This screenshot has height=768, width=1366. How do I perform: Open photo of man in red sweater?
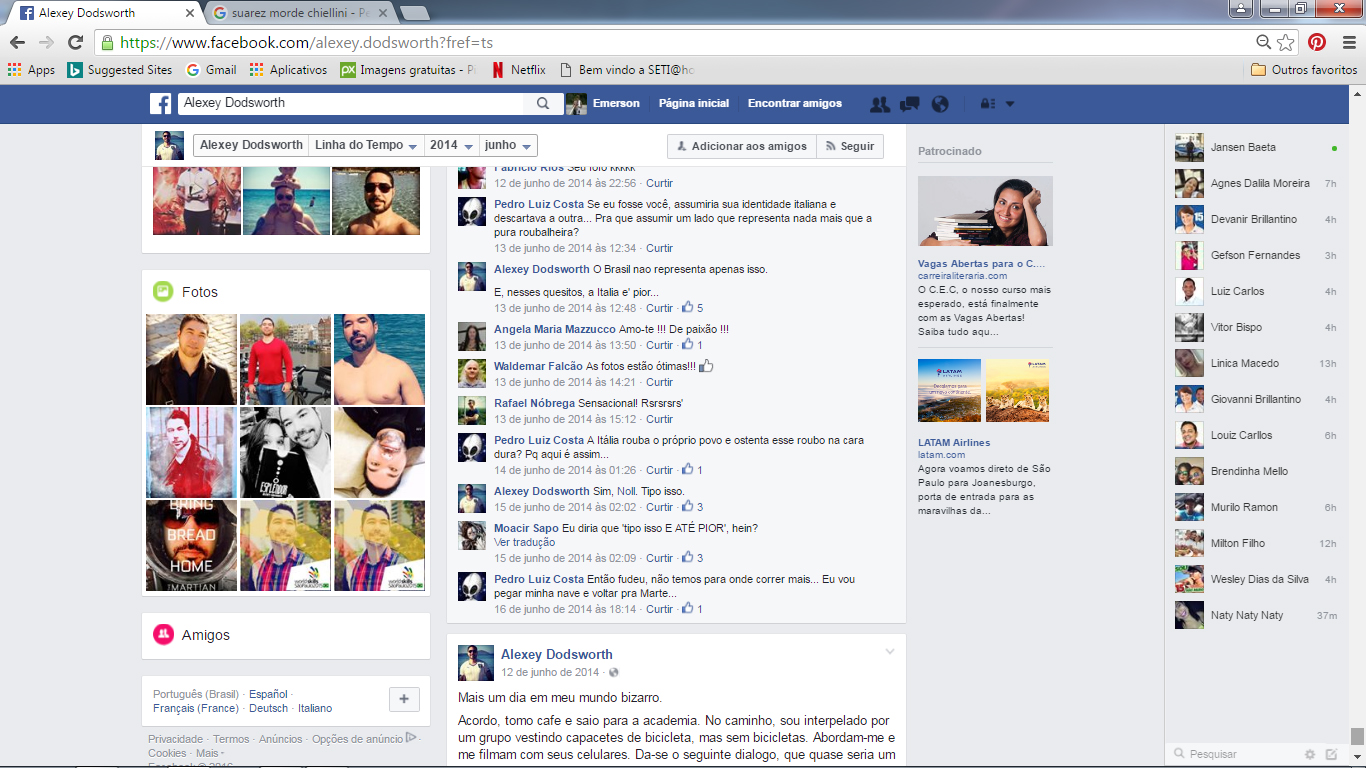[285, 359]
